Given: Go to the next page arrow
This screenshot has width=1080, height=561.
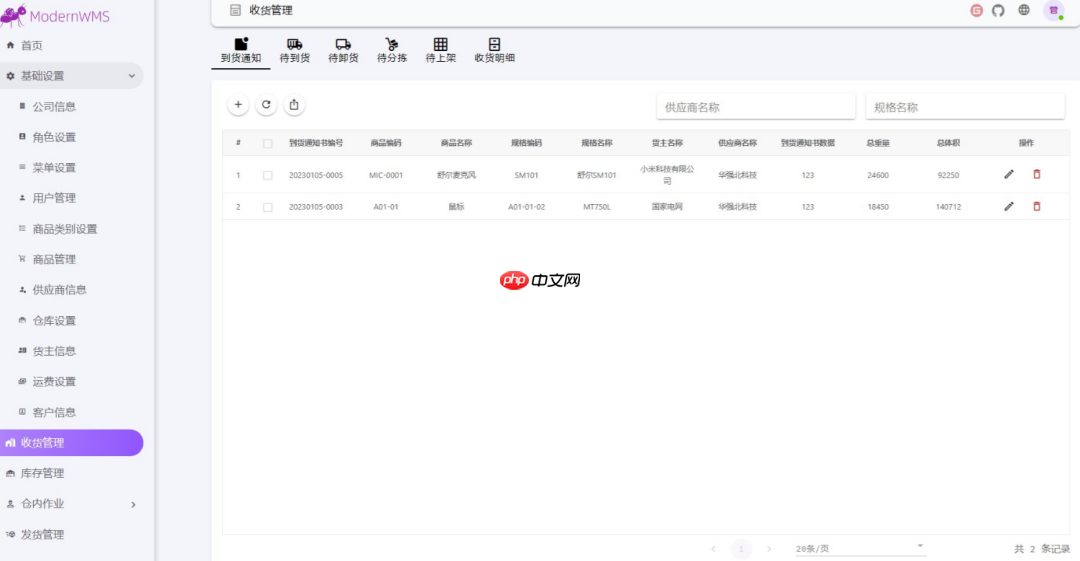Looking at the screenshot, I should click(769, 549).
